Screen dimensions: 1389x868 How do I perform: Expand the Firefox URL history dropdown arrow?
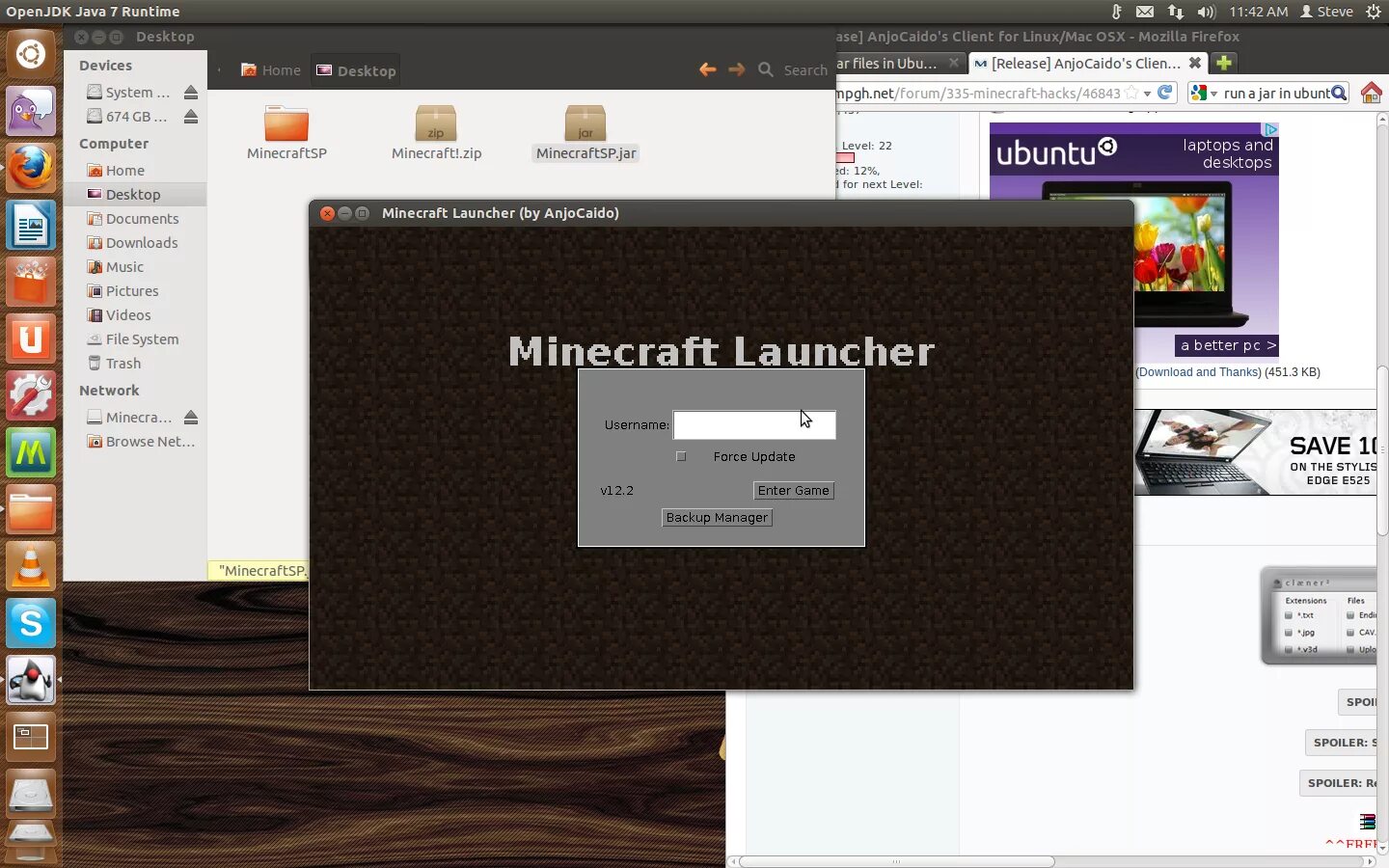[x=1147, y=94]
